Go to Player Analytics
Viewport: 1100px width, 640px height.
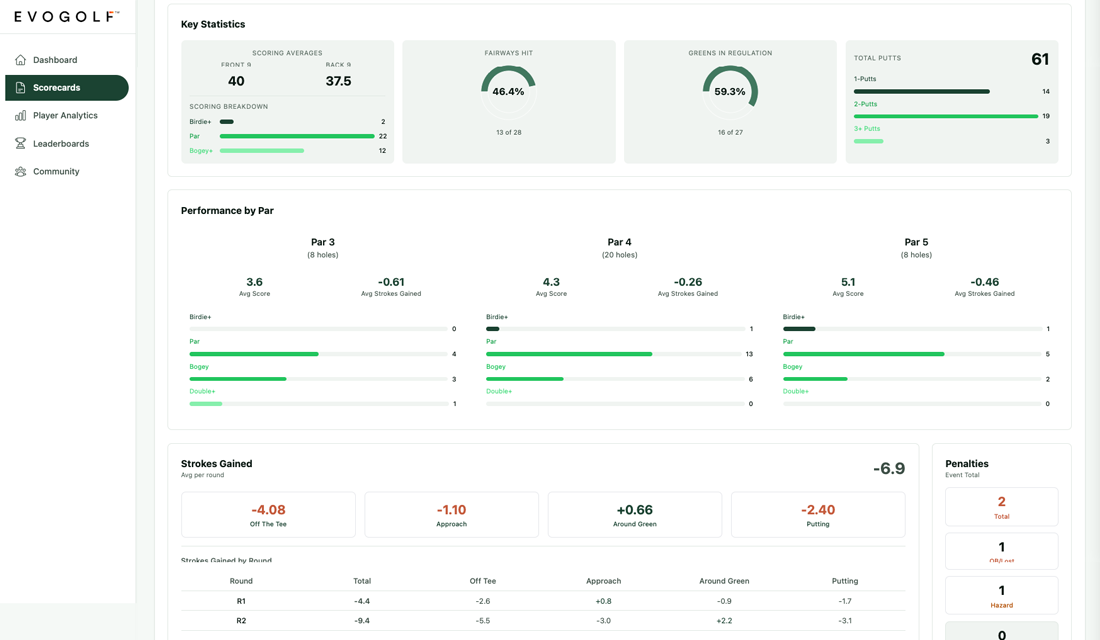click(x=67, y=116)
